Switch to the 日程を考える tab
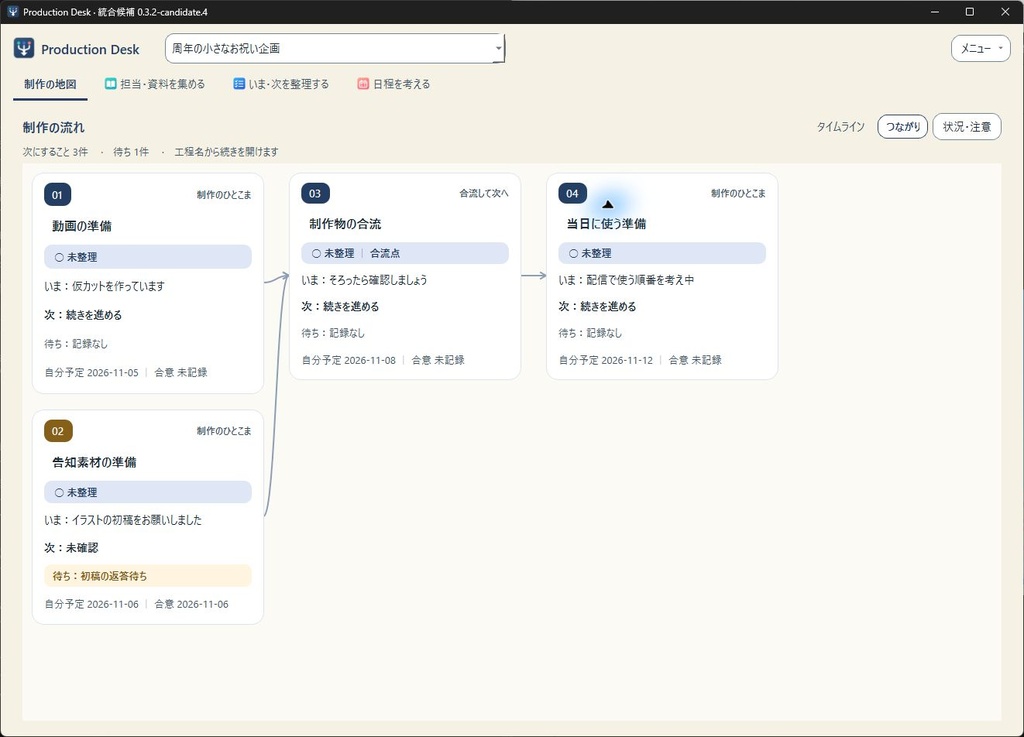The height and width of the screenshot is (737, 1024). 394,84
